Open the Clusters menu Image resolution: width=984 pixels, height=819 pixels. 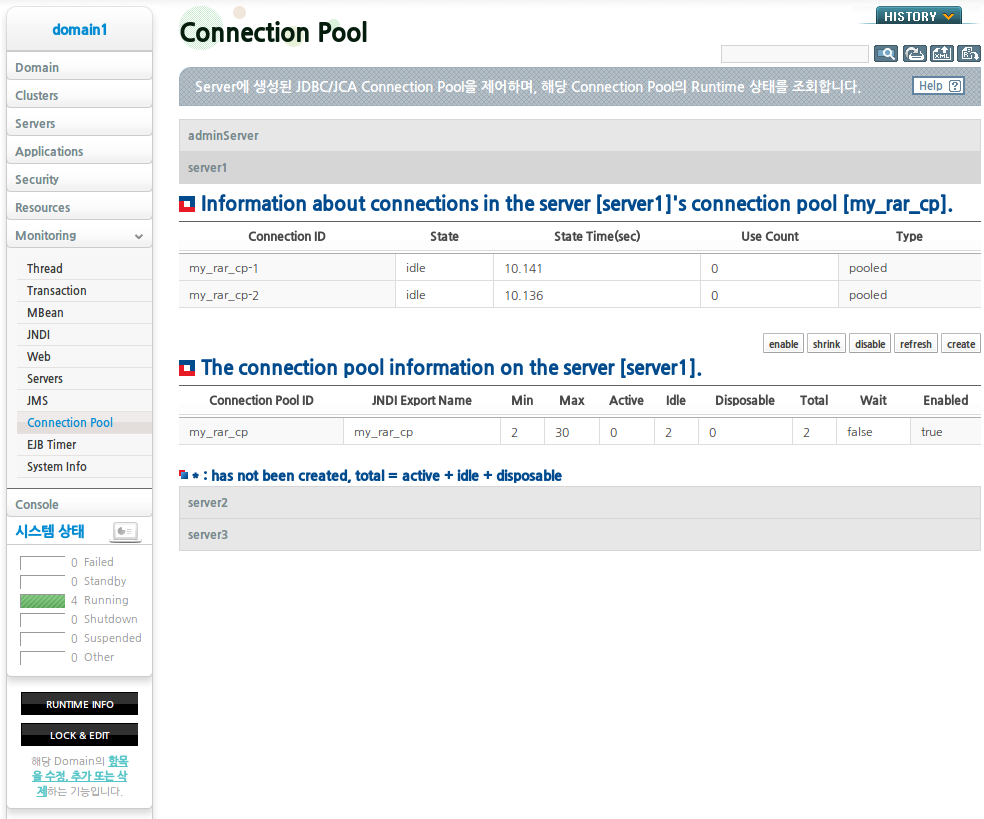(79, 95)
